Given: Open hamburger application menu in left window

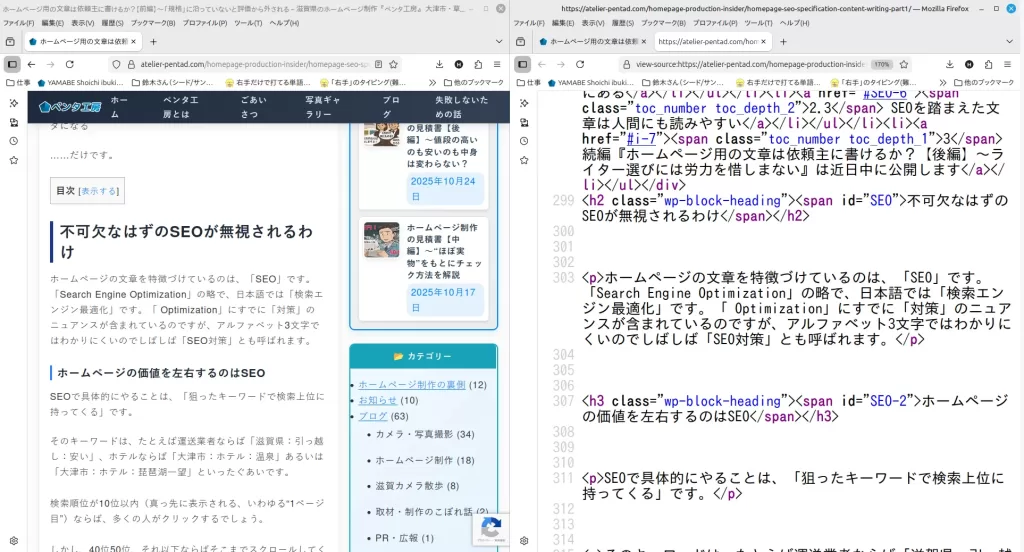Looking at the screenshot, I should click(x=497, y=64).
